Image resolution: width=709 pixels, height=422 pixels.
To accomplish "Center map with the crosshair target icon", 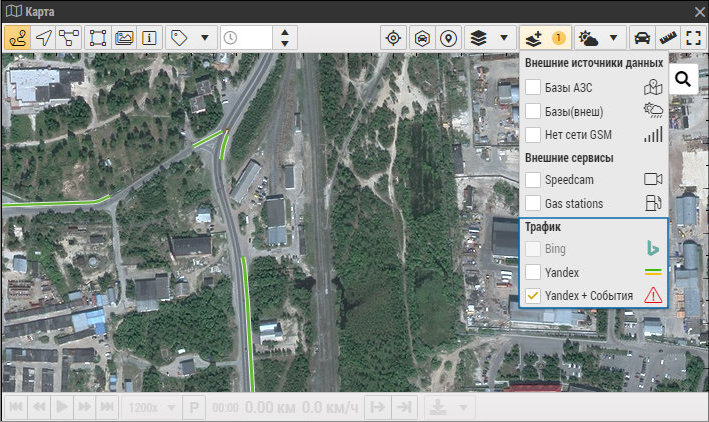I will [393, 38].
